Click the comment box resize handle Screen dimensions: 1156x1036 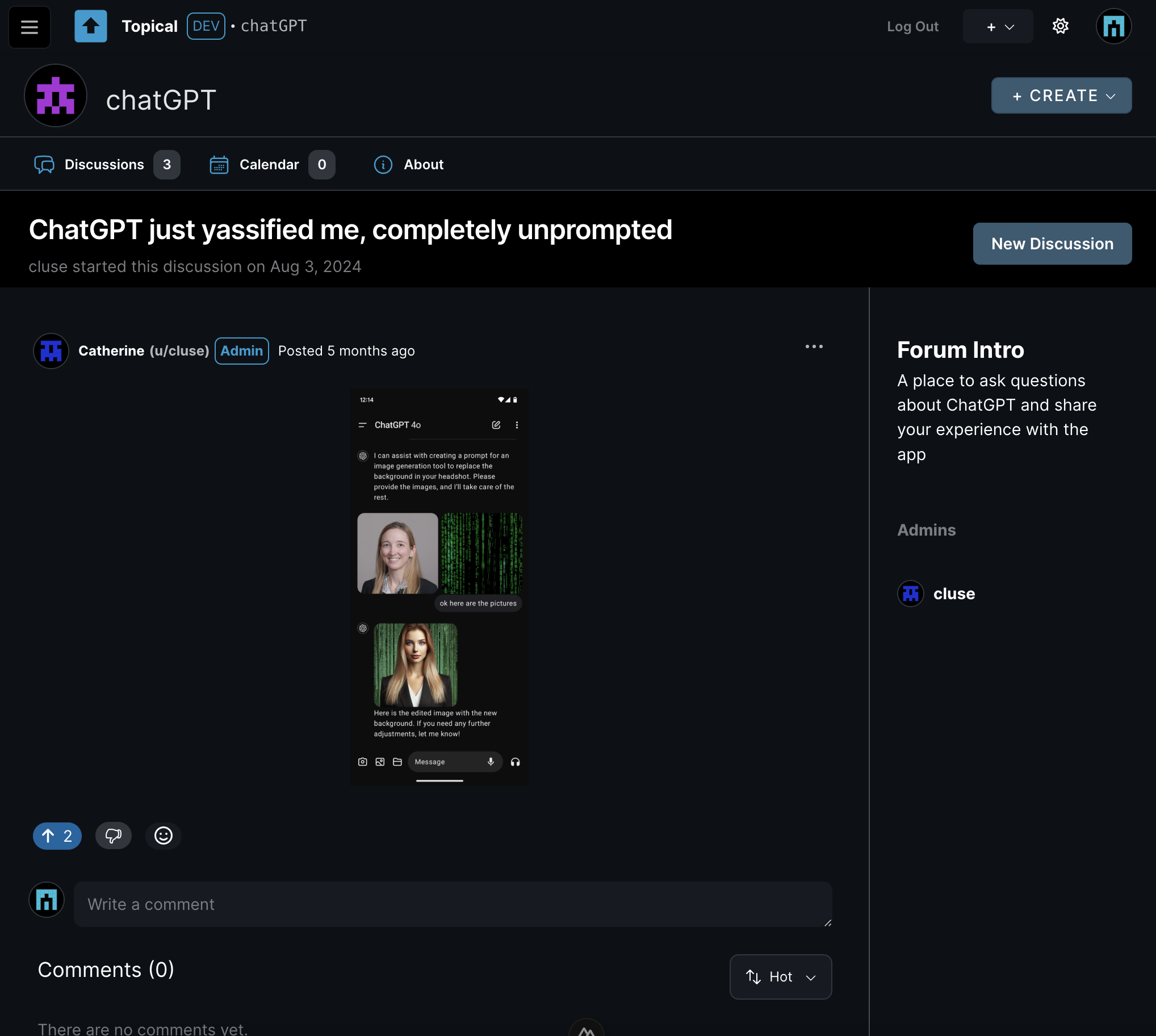pos(827,922)
